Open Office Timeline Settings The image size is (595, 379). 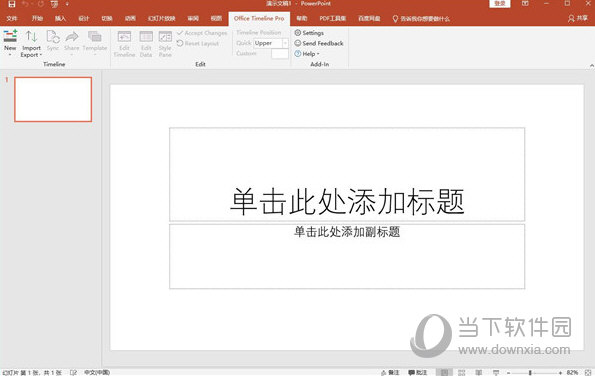(x=309, y=33)
